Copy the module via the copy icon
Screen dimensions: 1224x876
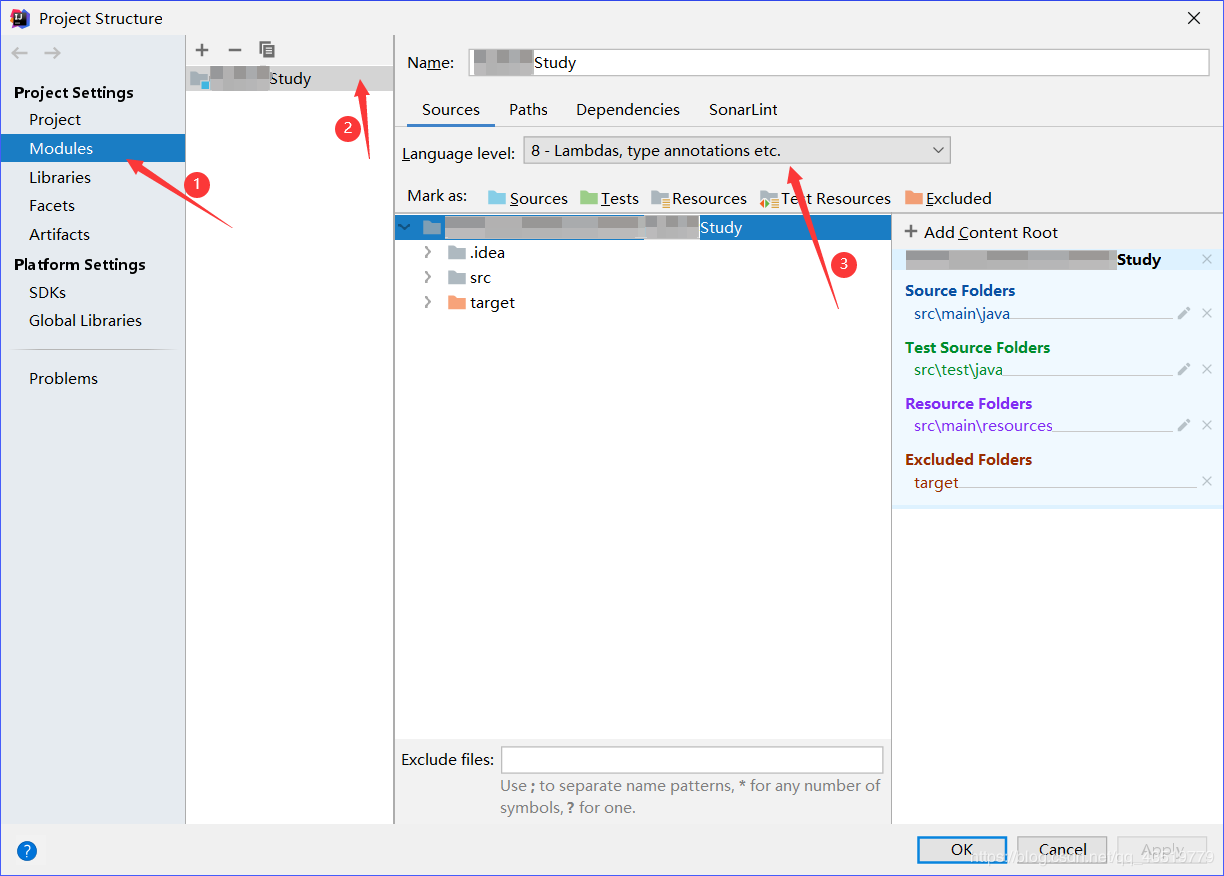pyautogui.click(x=266, y=49)
